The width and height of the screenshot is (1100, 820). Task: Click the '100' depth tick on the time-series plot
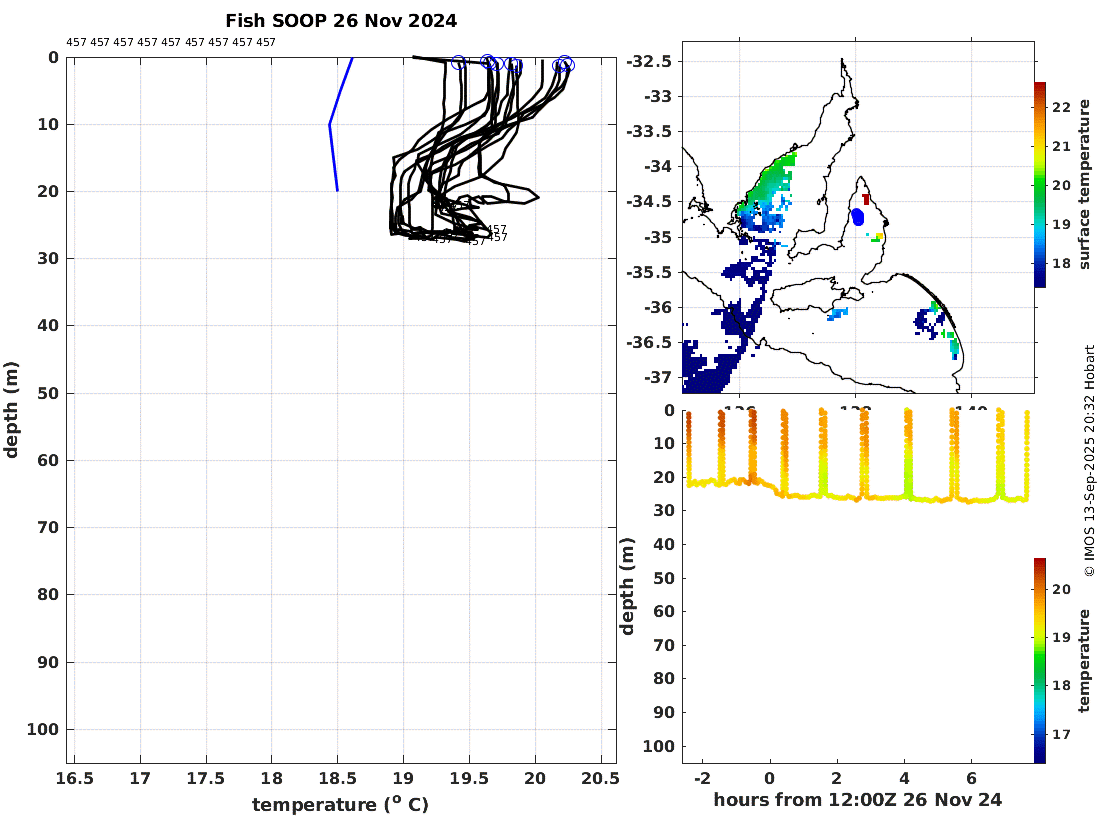tap(659, 746)
